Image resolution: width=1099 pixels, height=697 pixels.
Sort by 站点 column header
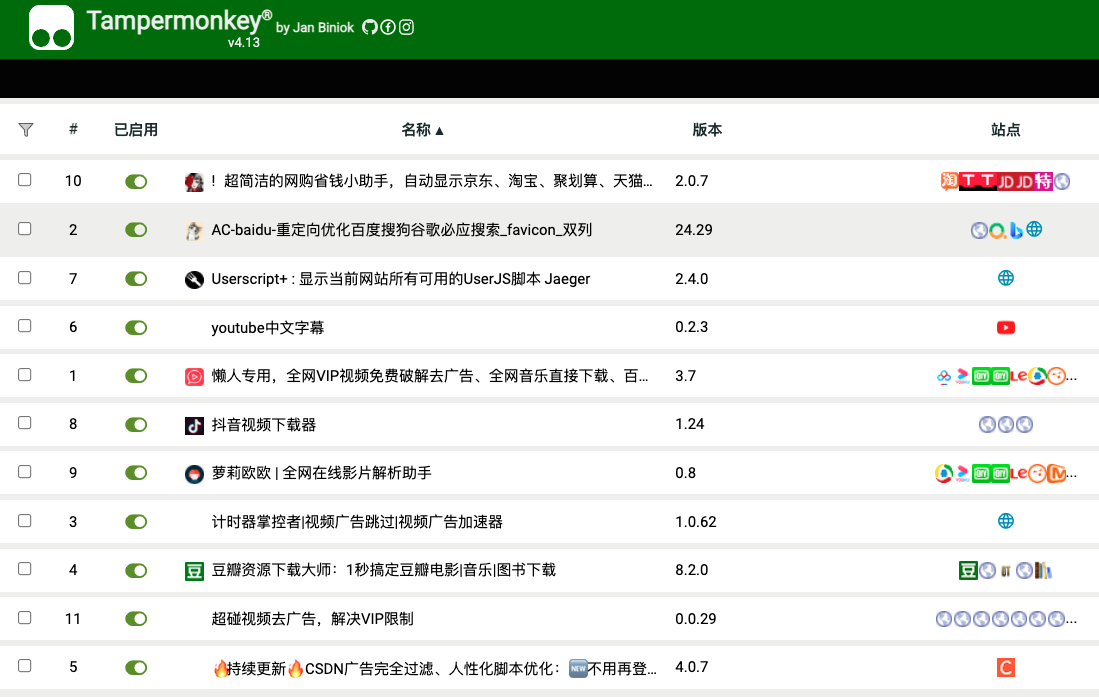pyautogui.click(x=1006, y=130)
